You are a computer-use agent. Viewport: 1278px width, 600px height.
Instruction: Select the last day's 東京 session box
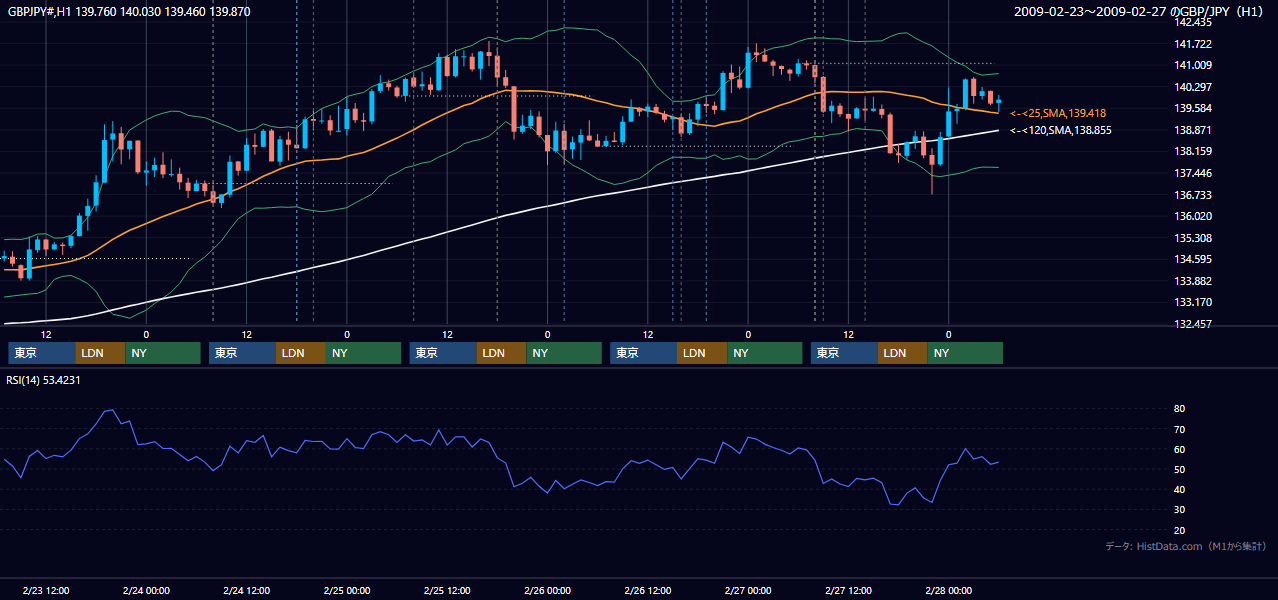[x=844, y=353]
